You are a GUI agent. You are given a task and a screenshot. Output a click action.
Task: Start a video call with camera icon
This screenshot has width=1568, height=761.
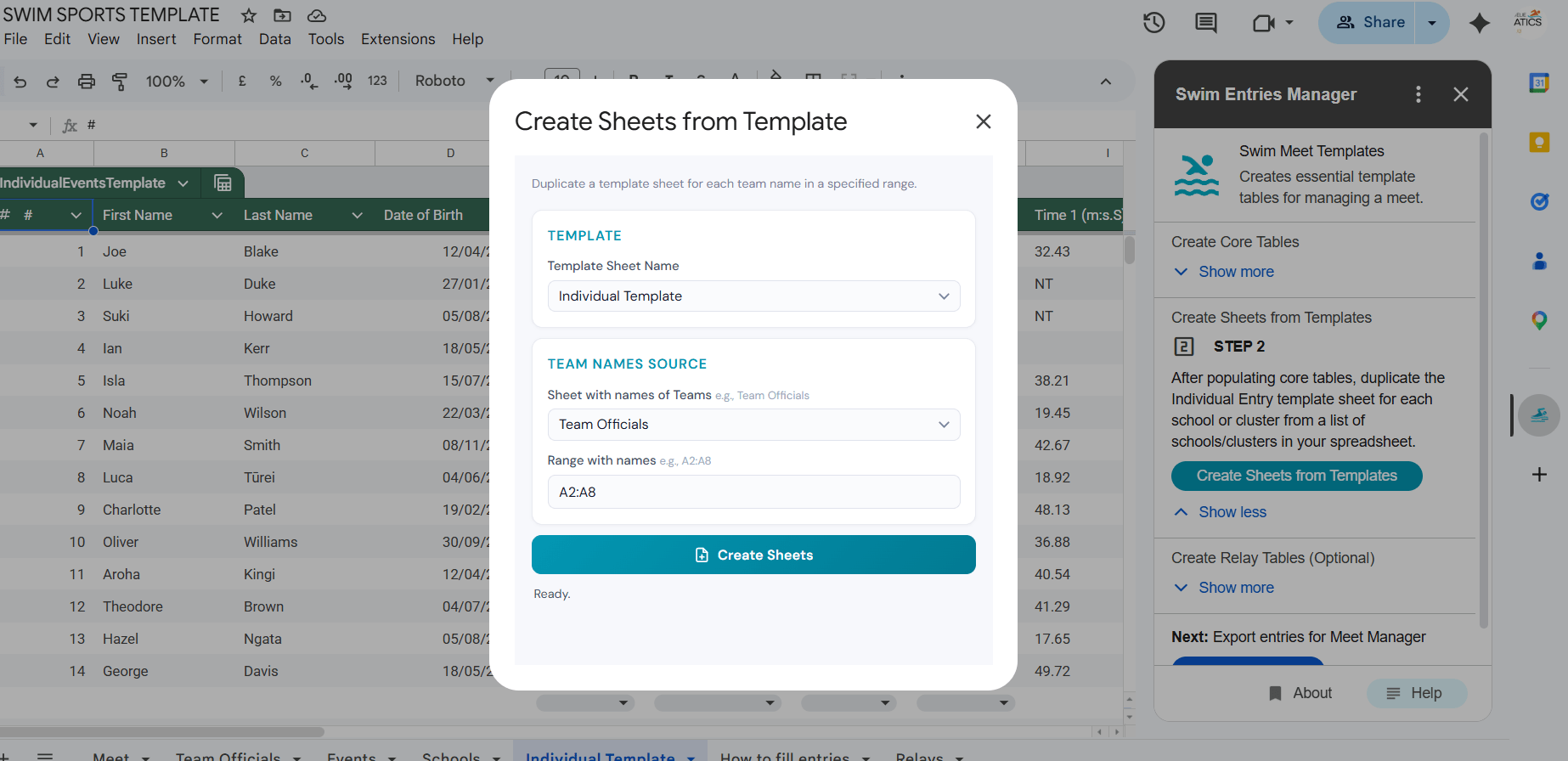point(1263,23)
